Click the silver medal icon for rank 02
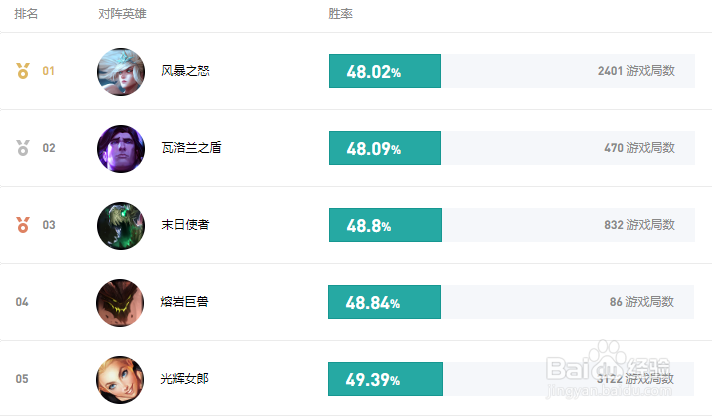 [23, 148]
